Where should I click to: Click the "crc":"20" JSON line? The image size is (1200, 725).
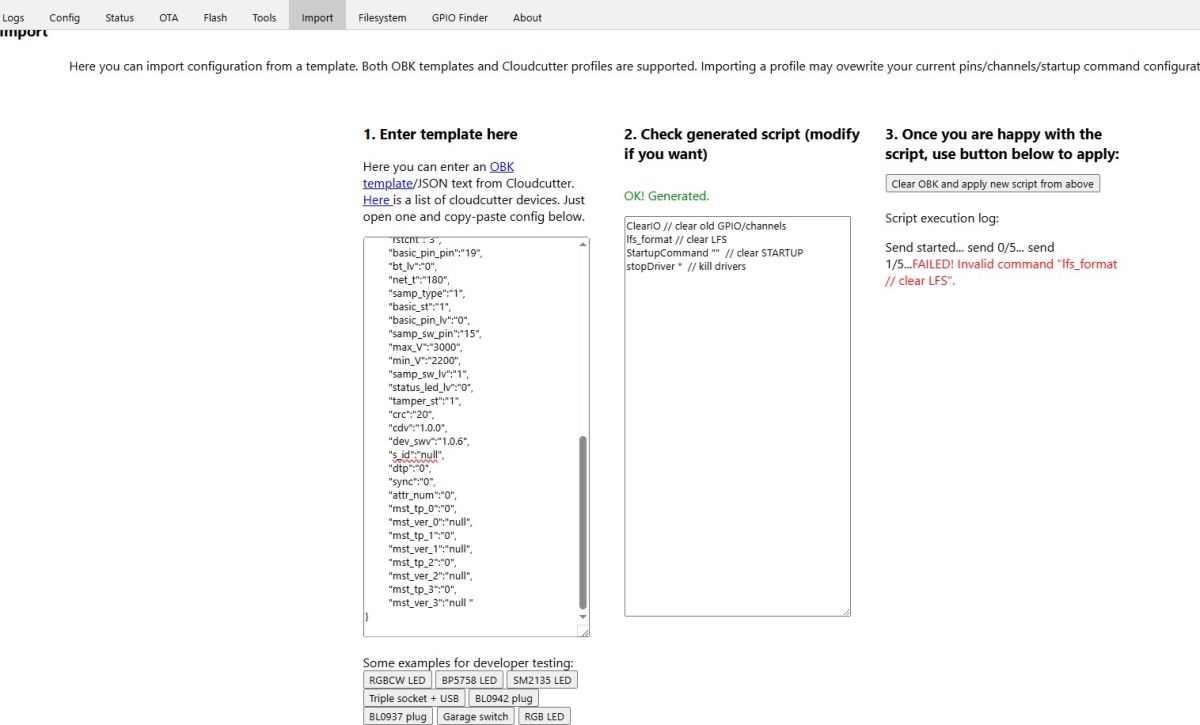click(x=413, y=414)
